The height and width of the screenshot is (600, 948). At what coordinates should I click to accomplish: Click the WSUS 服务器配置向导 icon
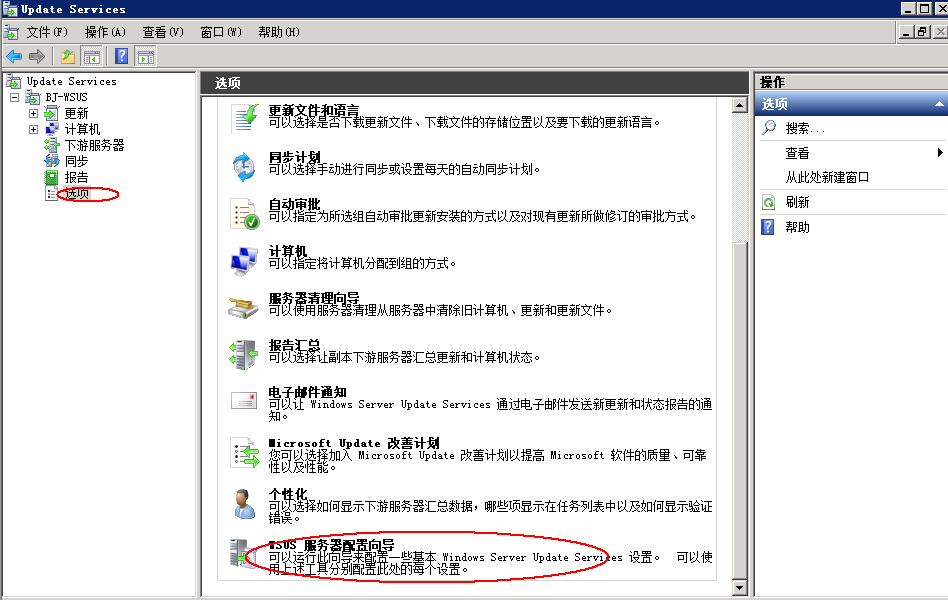point(242,553)
